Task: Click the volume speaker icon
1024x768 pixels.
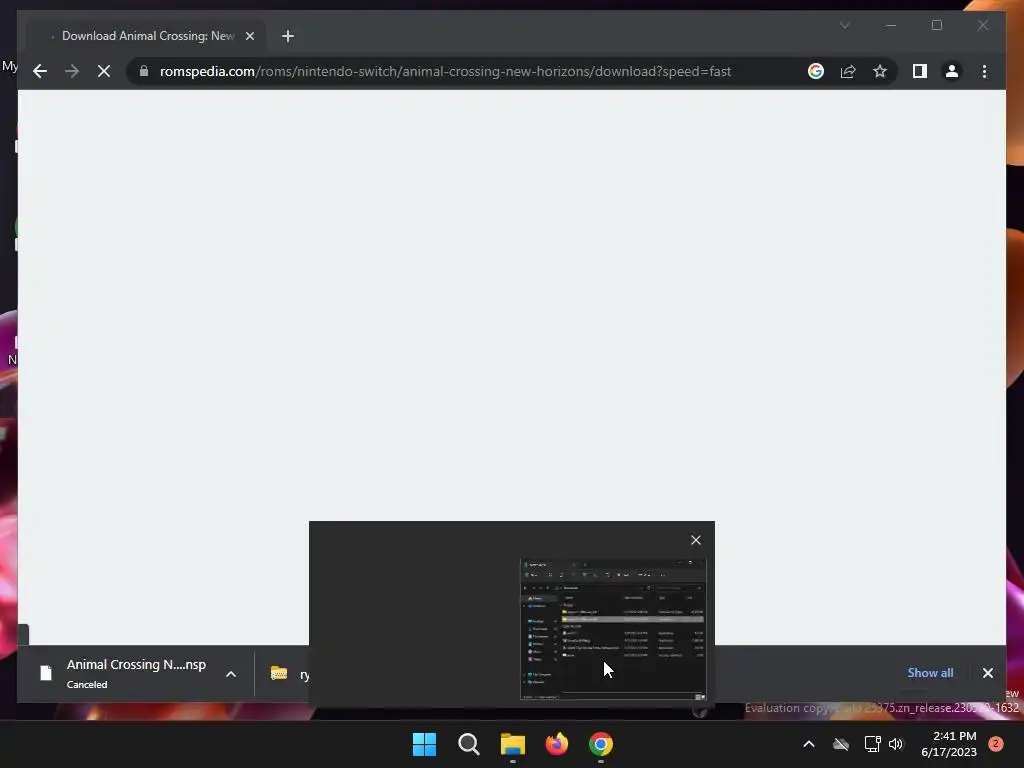Action: pyautogui.click(x=896, y=744)
